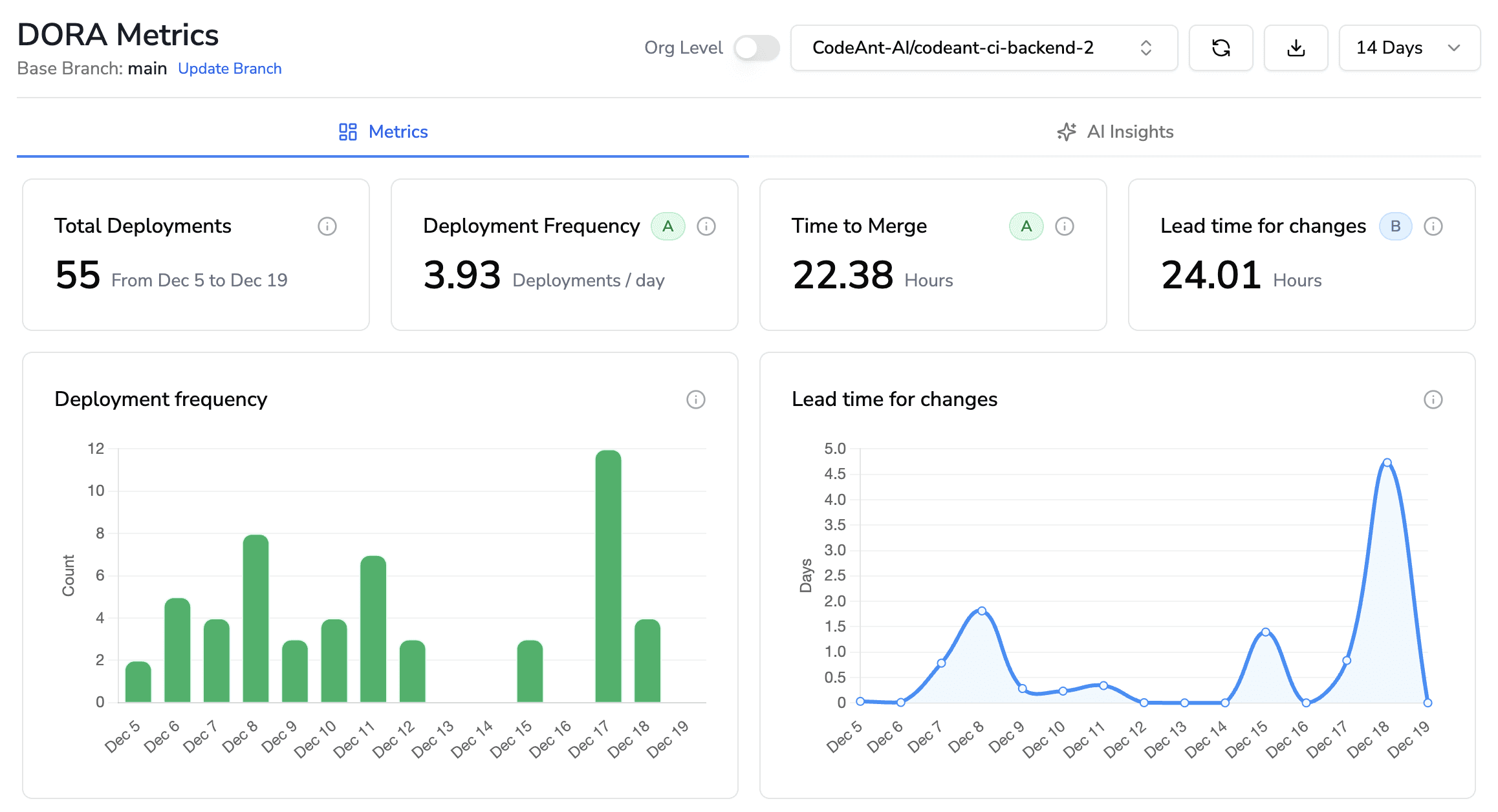This screenshot has width=1498, height=812.
Task: Click the Deployment Frequency grade A badge
Action: point(668,226)
